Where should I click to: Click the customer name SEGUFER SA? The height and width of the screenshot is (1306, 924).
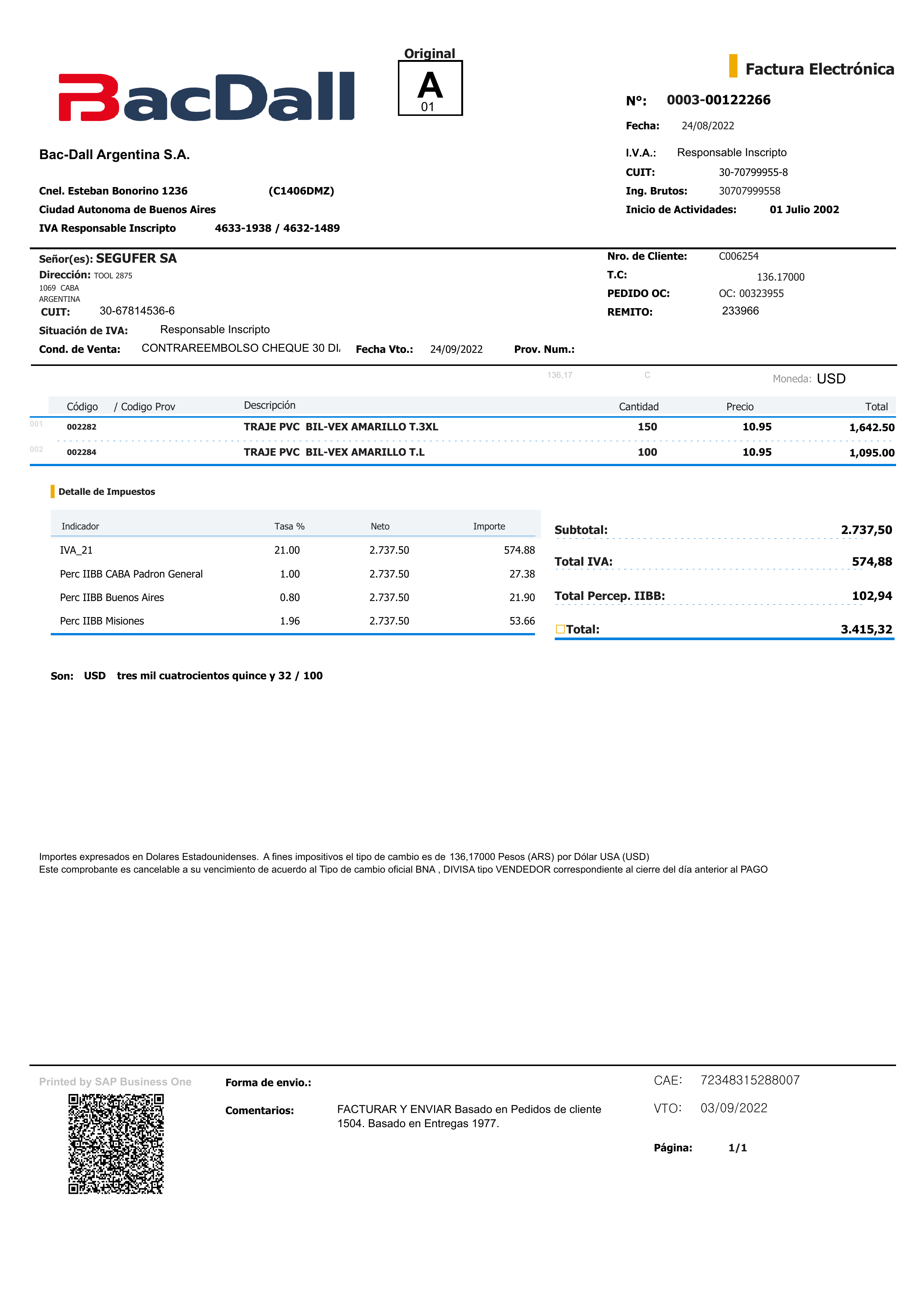136,258
